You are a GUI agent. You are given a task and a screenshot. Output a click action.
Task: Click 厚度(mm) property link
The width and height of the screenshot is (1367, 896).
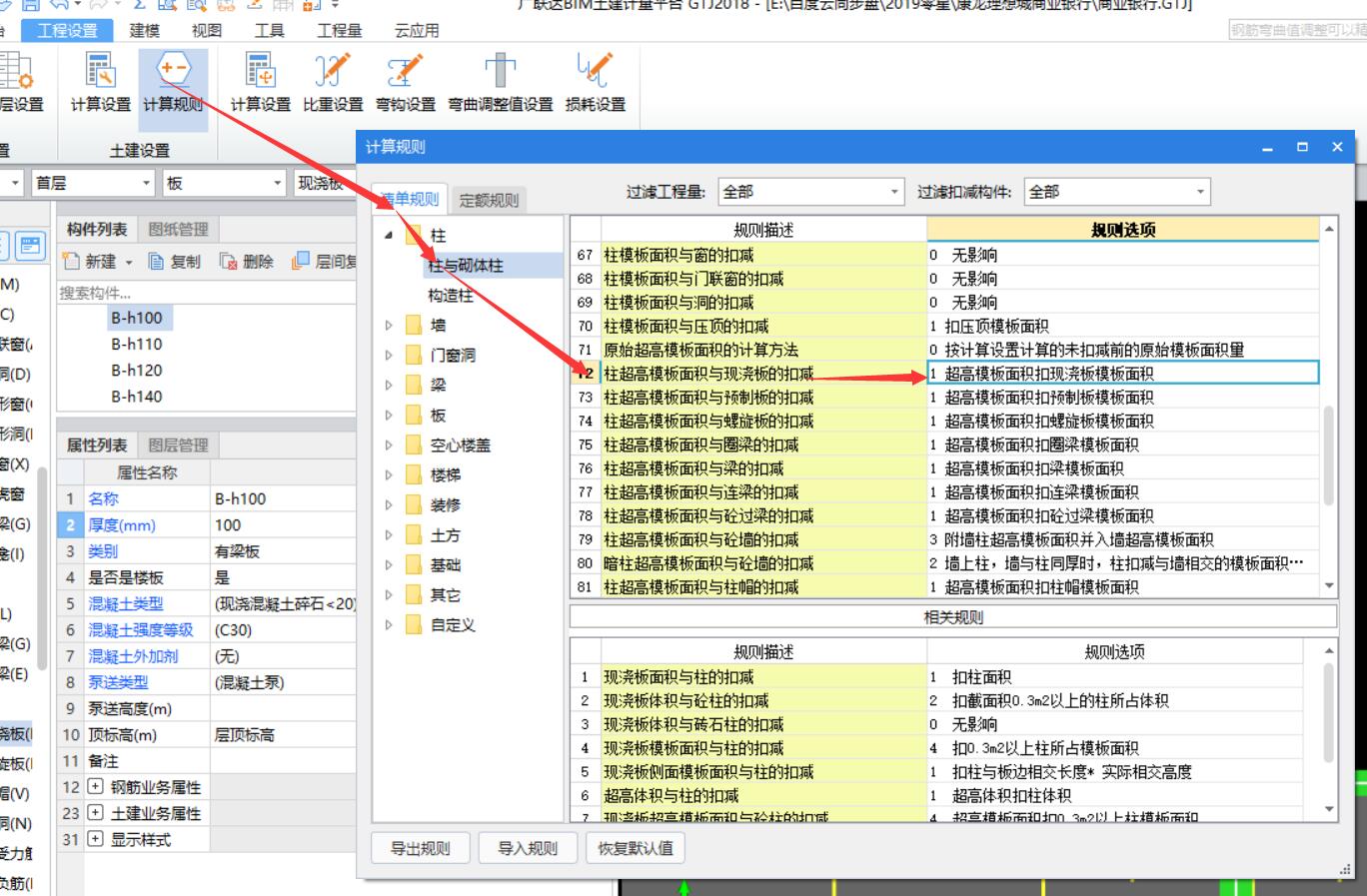(x=122, y=524)
